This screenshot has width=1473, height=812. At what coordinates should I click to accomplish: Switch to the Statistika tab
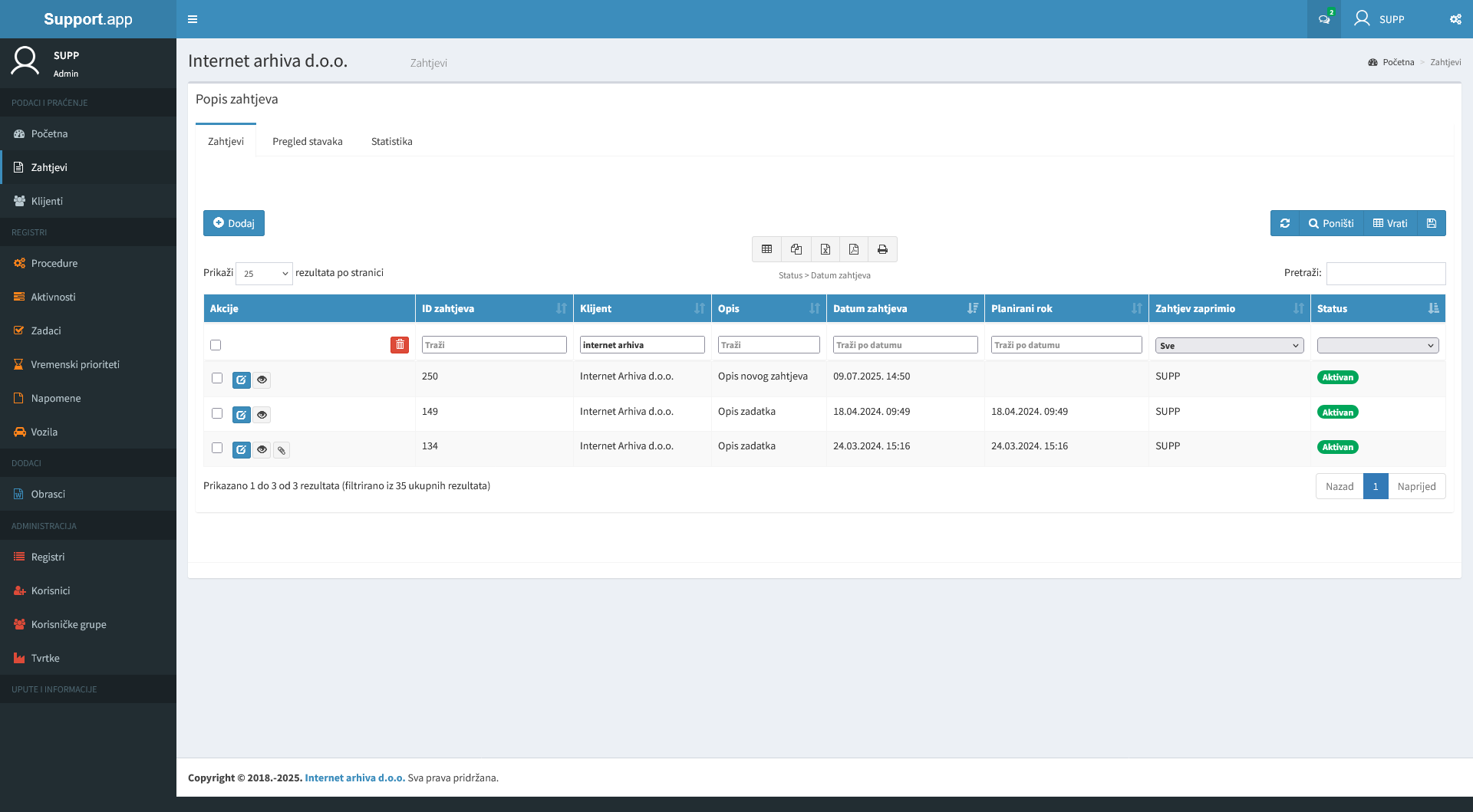click(x=392, y=141)
